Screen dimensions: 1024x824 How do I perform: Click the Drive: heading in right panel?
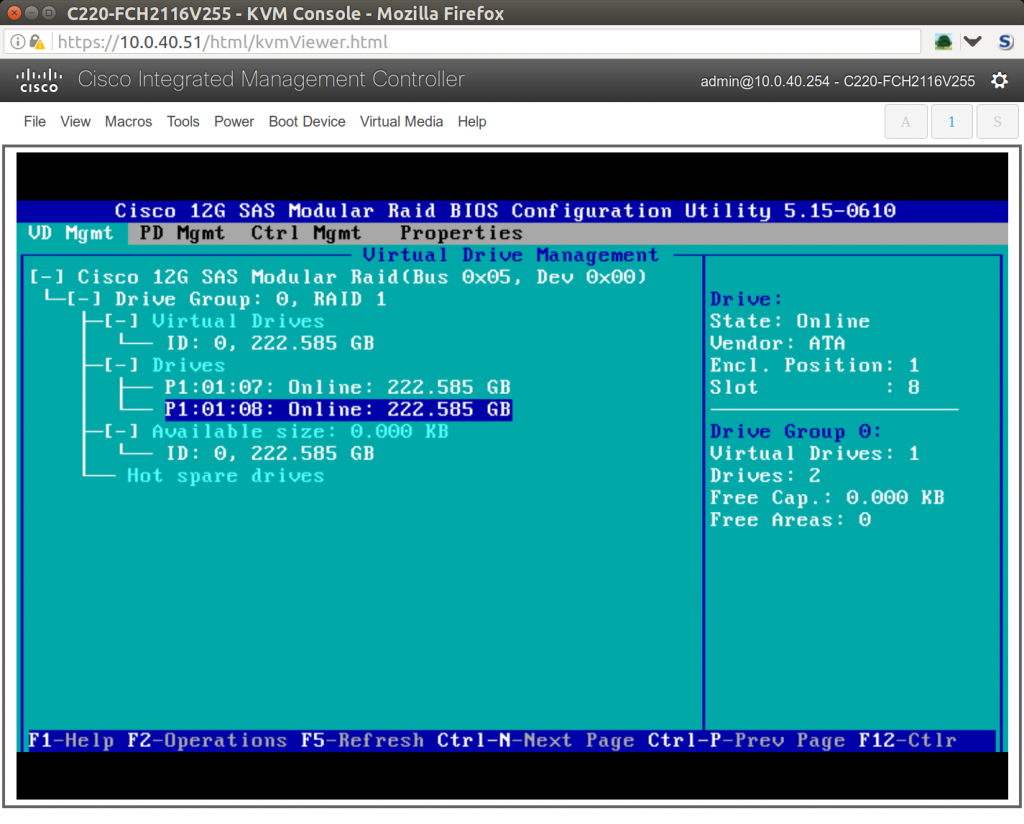click(x=746, y=299)
